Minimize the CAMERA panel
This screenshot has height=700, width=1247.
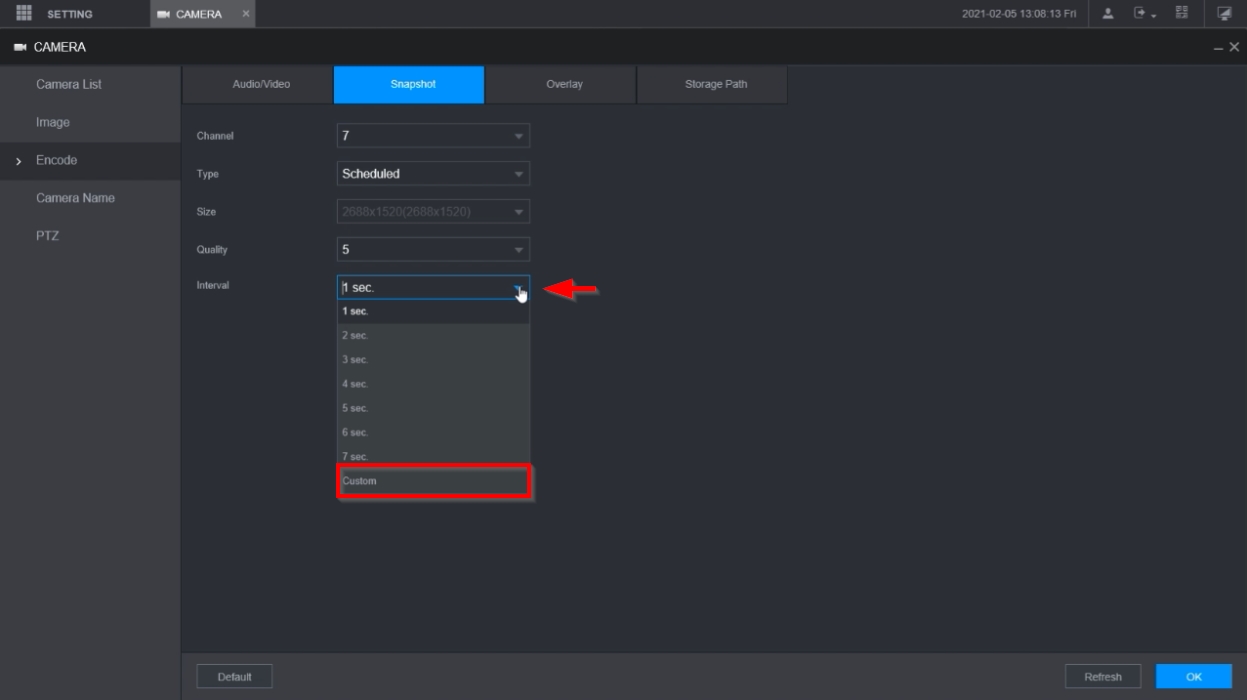tap(1219, 48)
